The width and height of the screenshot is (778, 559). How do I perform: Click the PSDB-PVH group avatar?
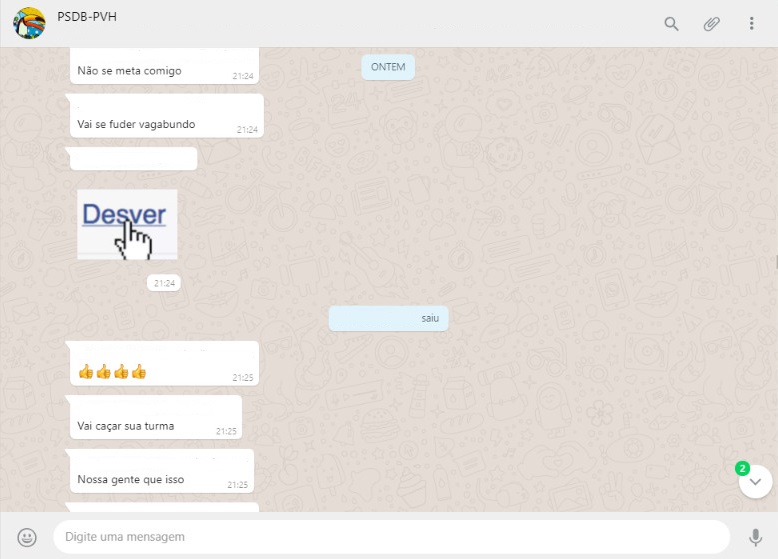[x=29, y=23]
